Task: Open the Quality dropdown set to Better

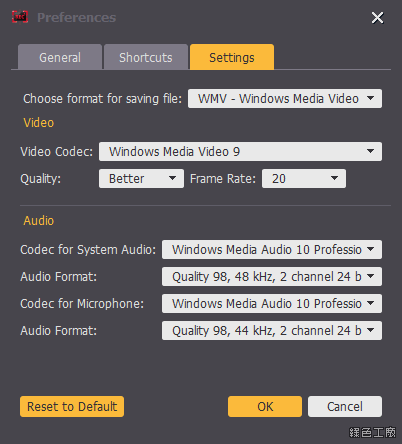Action: [x=141, y=179]
